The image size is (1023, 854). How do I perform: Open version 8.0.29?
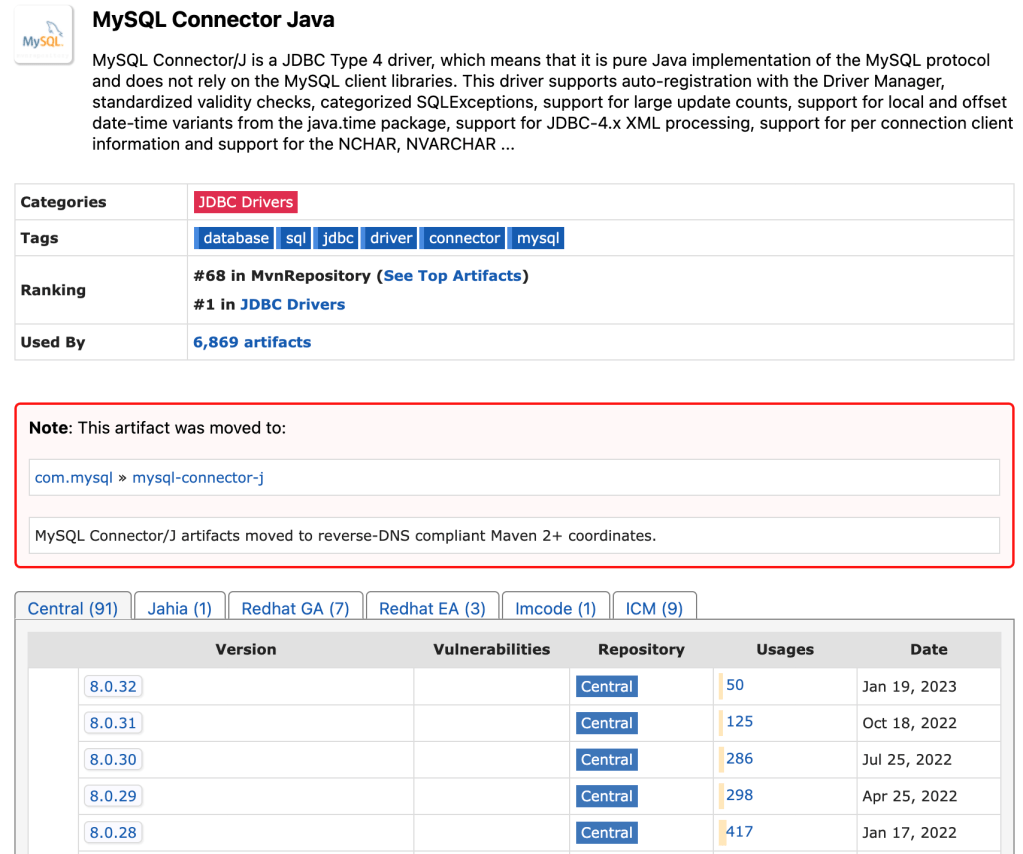113,796
